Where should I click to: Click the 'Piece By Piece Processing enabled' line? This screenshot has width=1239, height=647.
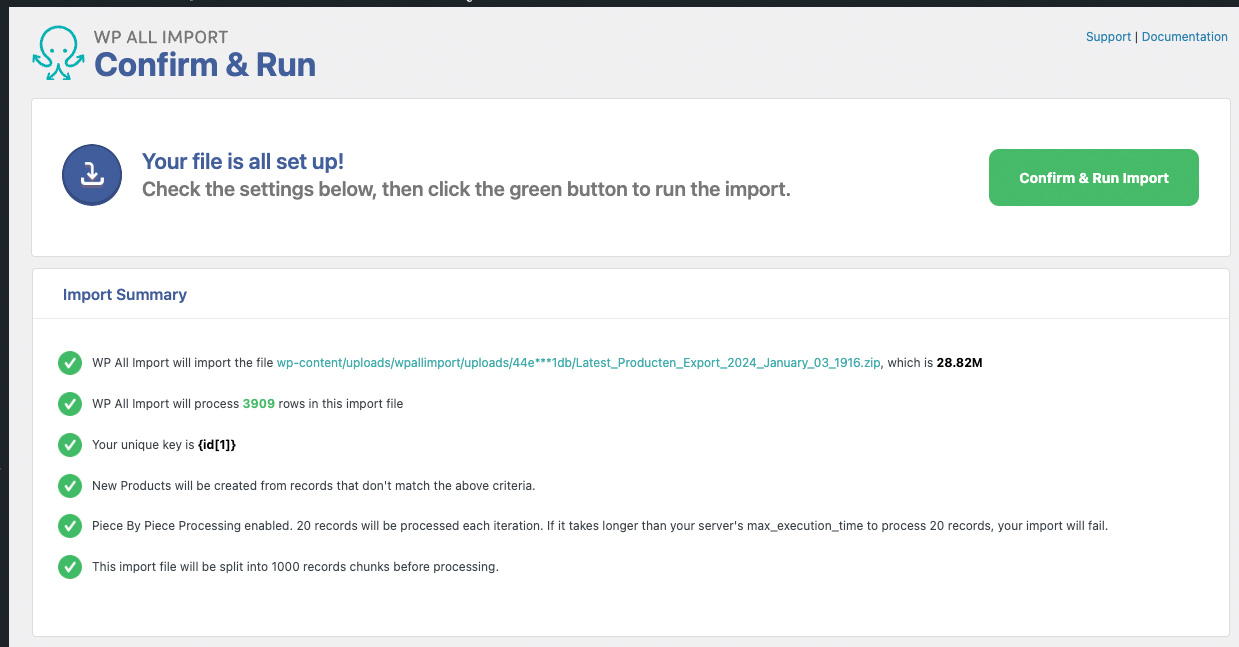click(600, 526)
